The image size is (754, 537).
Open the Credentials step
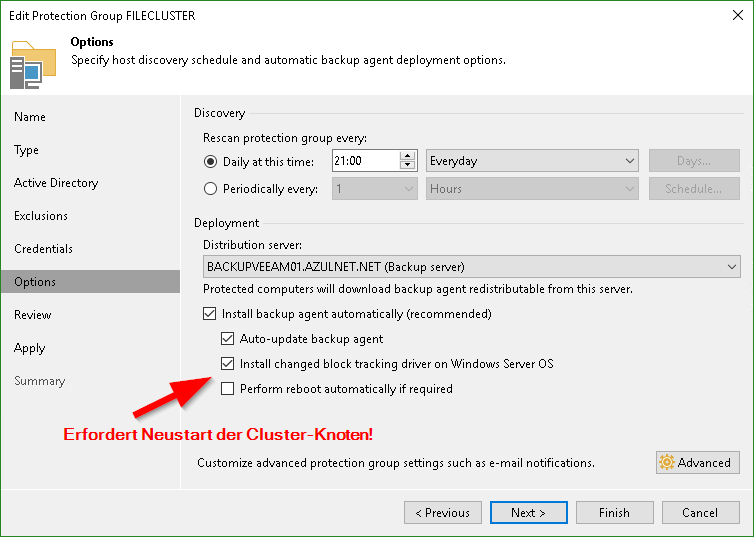click(44, 249)
